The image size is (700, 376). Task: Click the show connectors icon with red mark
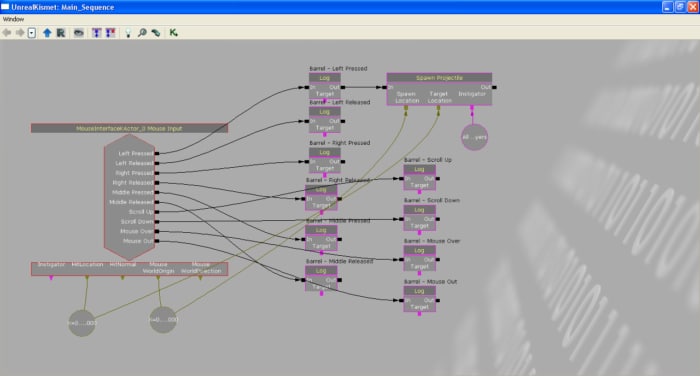[x=110, y=33]
